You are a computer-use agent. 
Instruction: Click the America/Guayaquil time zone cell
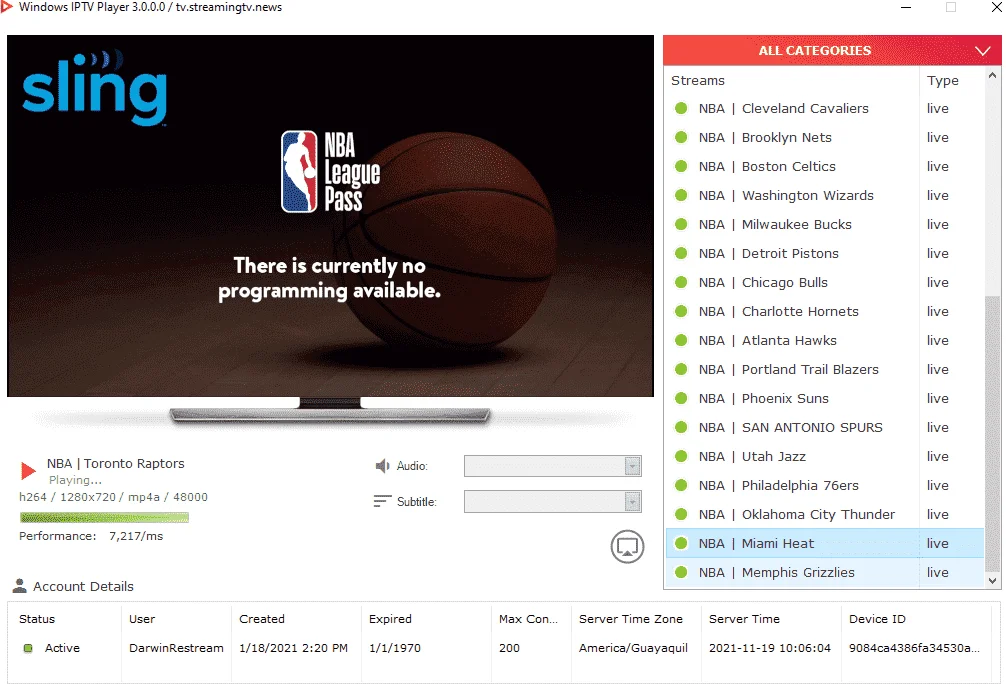tap(633, 648)
